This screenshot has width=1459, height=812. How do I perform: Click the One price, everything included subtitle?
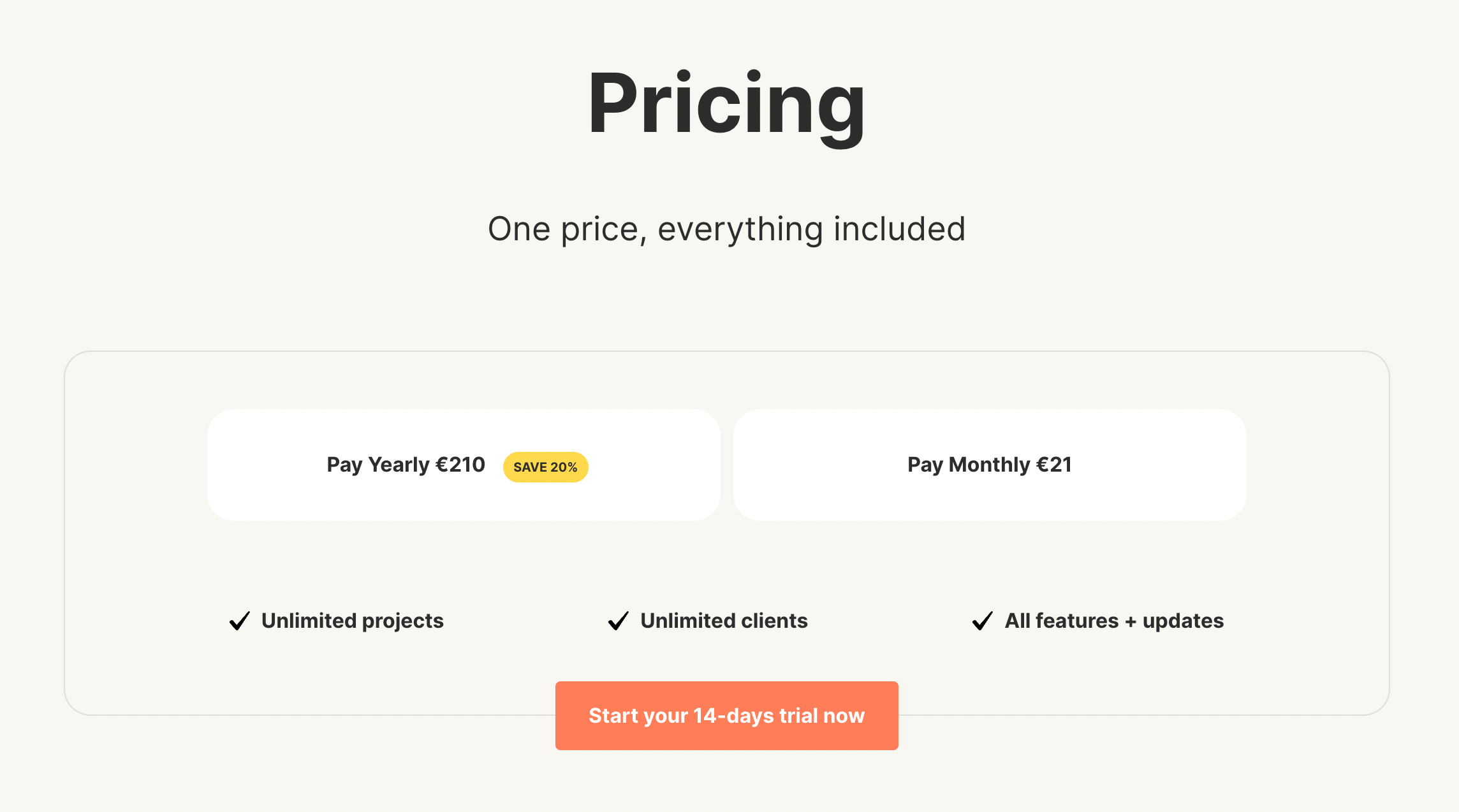pos(726,229)
